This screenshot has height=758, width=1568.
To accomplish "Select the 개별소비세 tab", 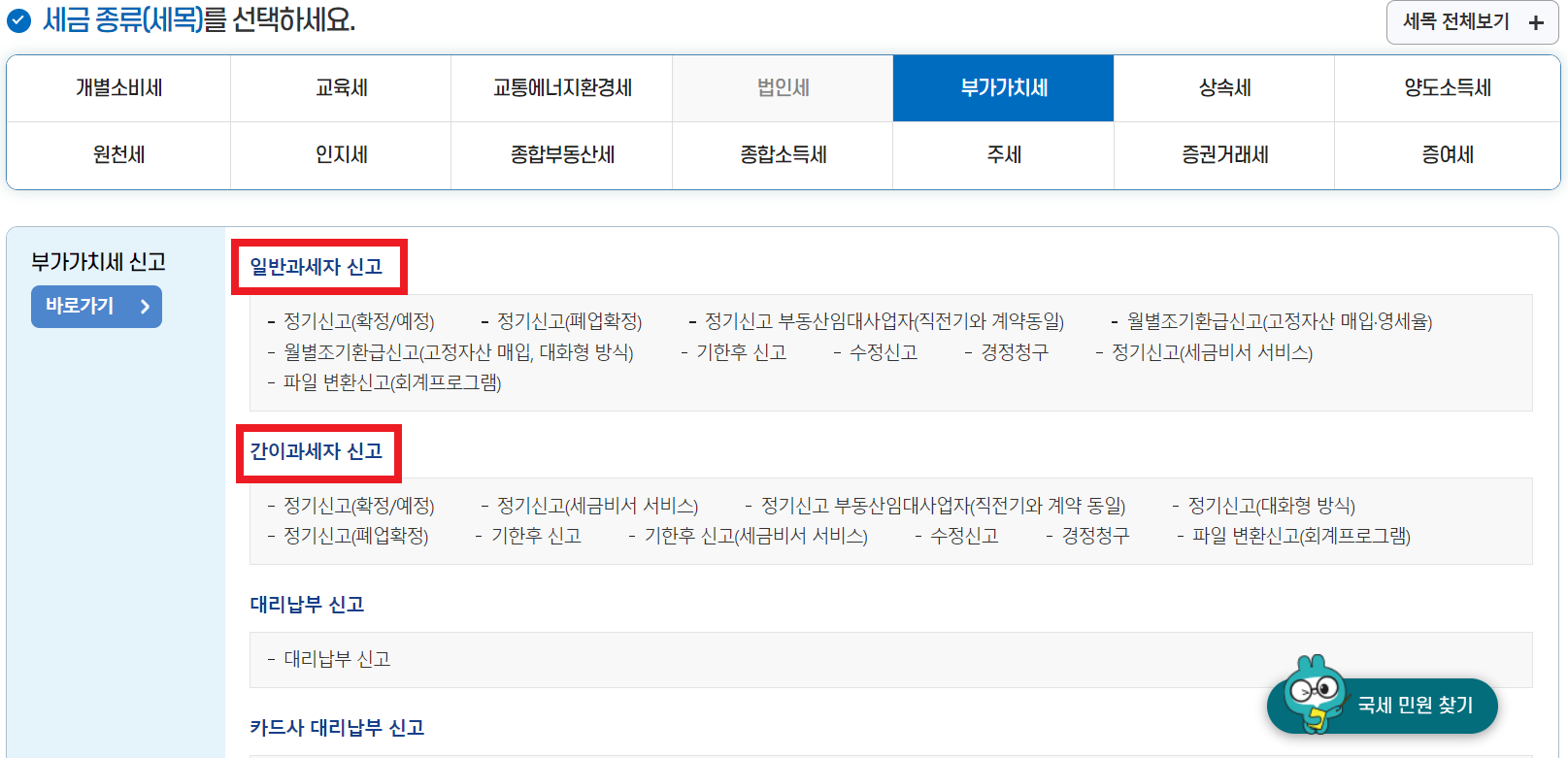I will click(x=118, y=88).
